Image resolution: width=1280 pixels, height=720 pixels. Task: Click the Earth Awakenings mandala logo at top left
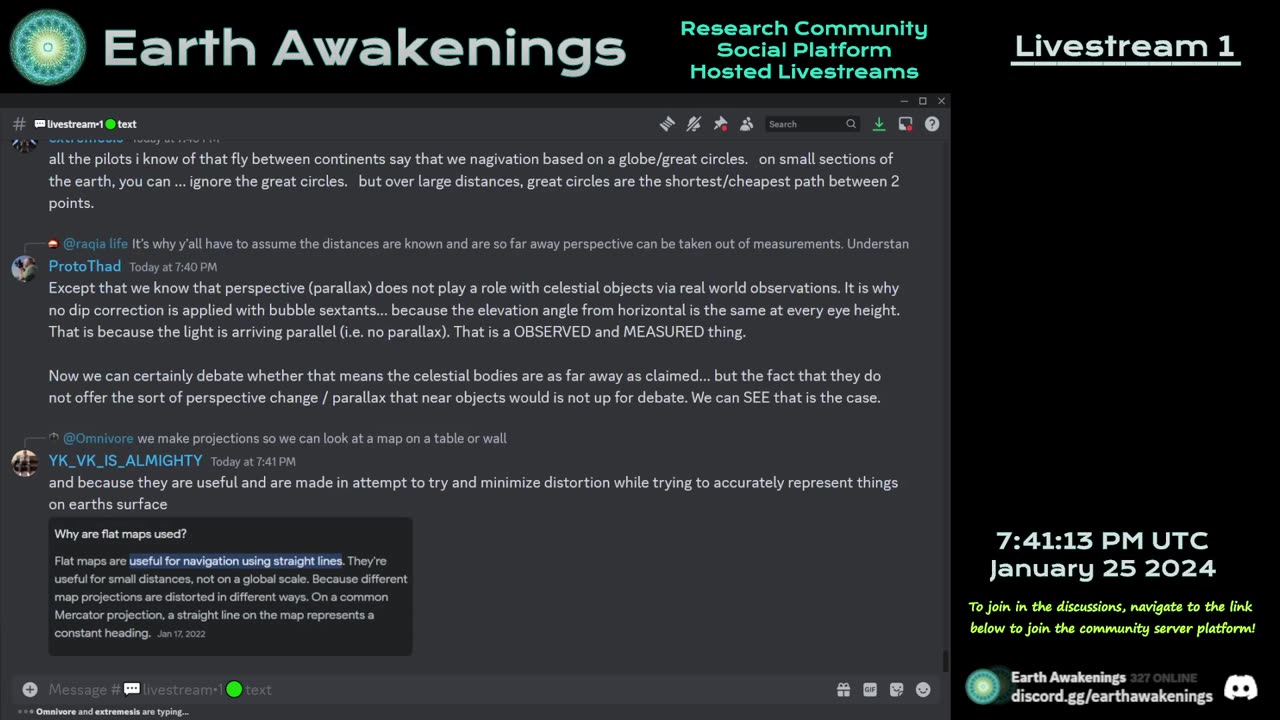click(x=48, y=47)
